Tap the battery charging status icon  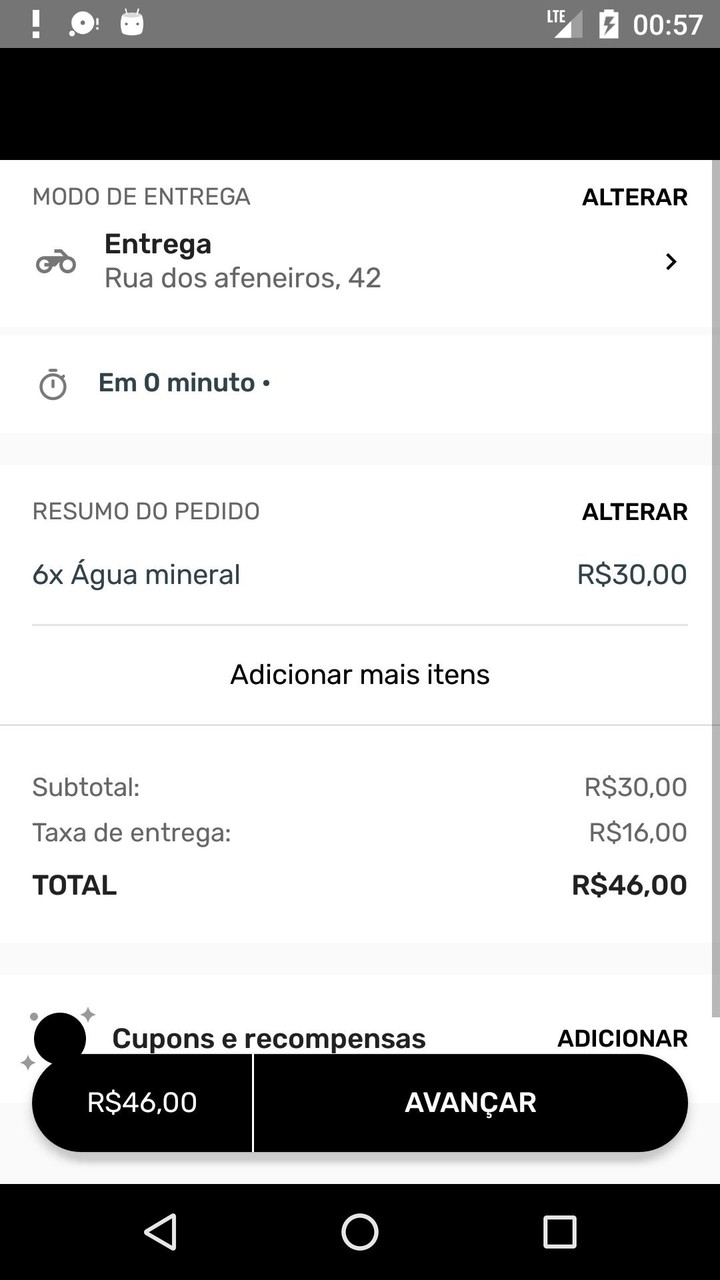click(608, 24)
